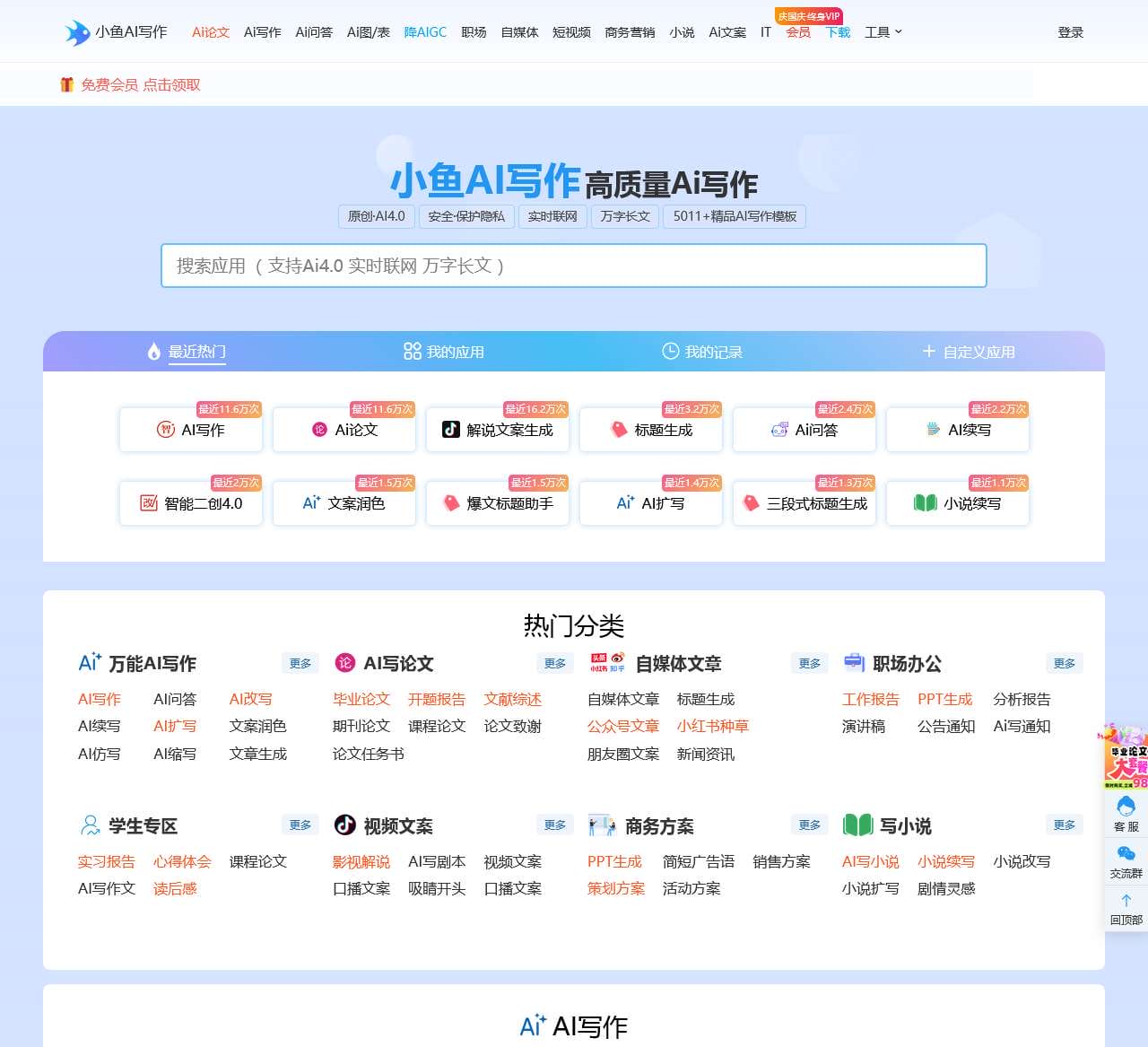The width and height of the screenshot is (1148, 1047).
Task: Open 毕业论文 link under AI写论文
Action: tap(361, 699)
